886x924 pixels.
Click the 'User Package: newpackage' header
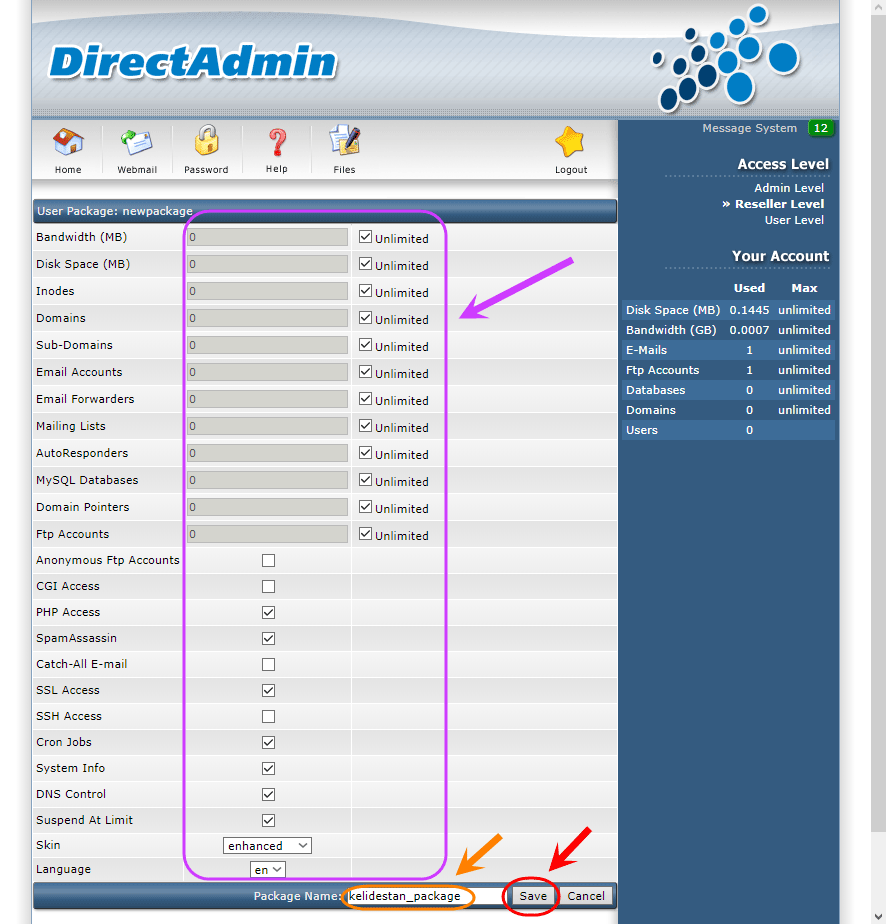click(325, 211)
